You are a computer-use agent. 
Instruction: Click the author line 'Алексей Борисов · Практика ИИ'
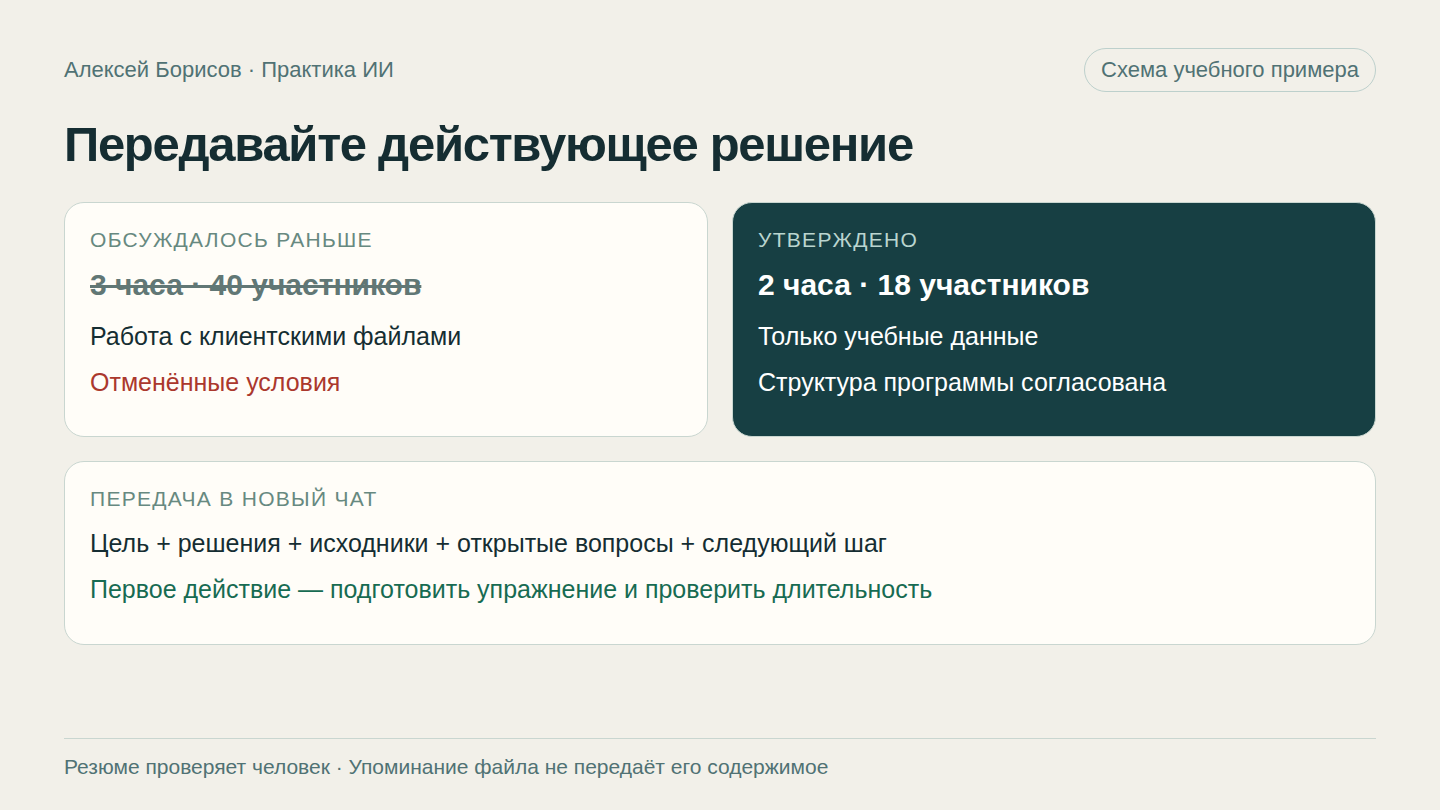[x=229, y=70]
